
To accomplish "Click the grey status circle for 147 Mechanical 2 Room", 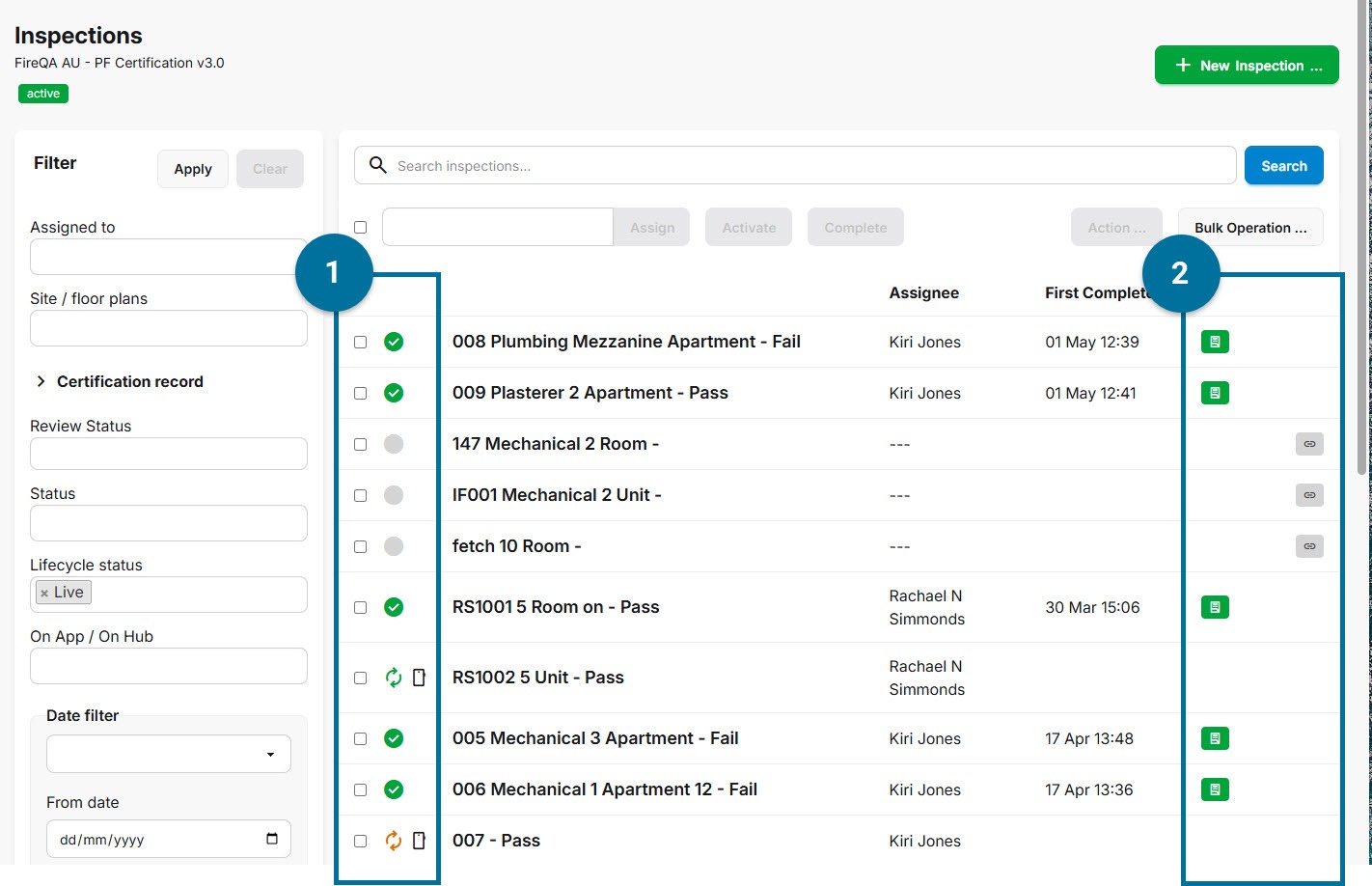I will (x=394, y=444).
